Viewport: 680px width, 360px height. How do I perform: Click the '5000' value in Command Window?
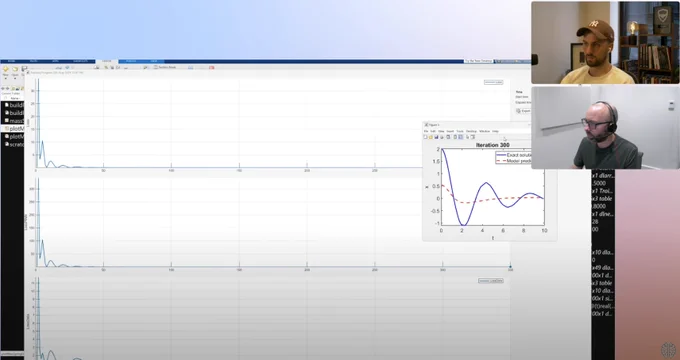(x=599, y=183)
